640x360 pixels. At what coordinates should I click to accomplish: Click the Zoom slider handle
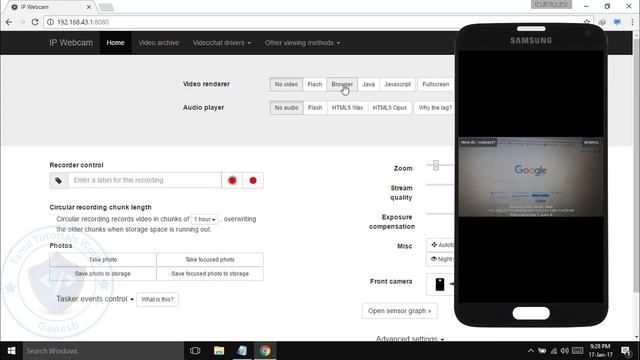[x=436, y=165]
